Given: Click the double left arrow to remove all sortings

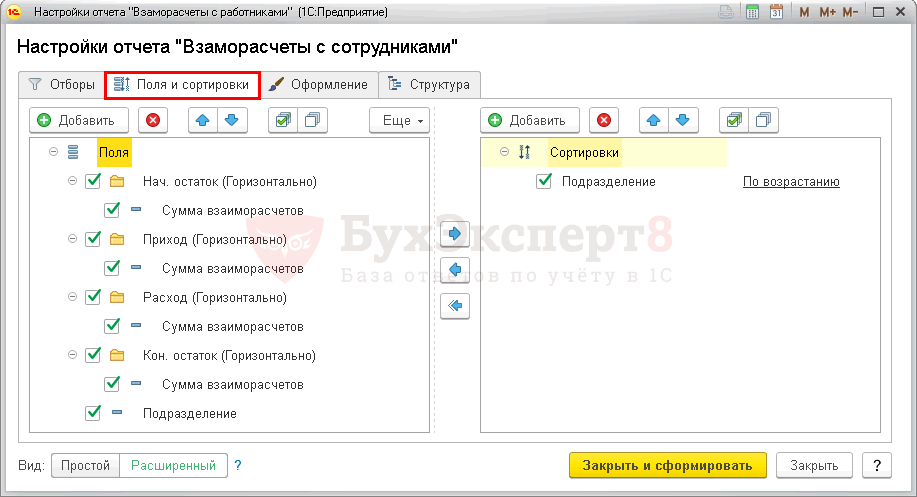Looking at the screenshot, I should pyautogui.click(x=455, y=306).
